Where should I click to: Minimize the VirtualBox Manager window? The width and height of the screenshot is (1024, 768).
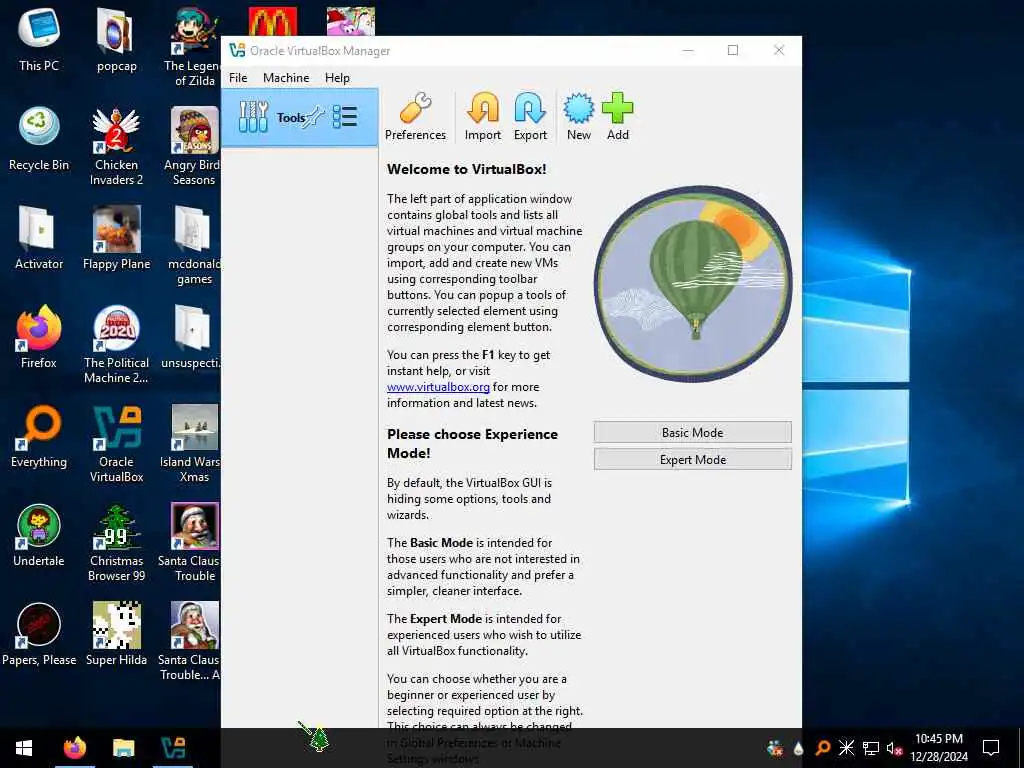click(688, 50)
